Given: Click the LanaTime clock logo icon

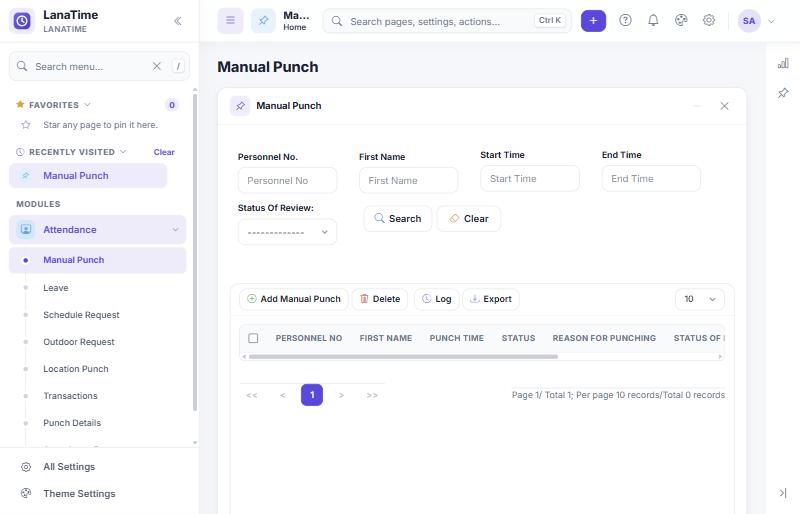Looking at the screenshot, I should [x=22, y=21].
